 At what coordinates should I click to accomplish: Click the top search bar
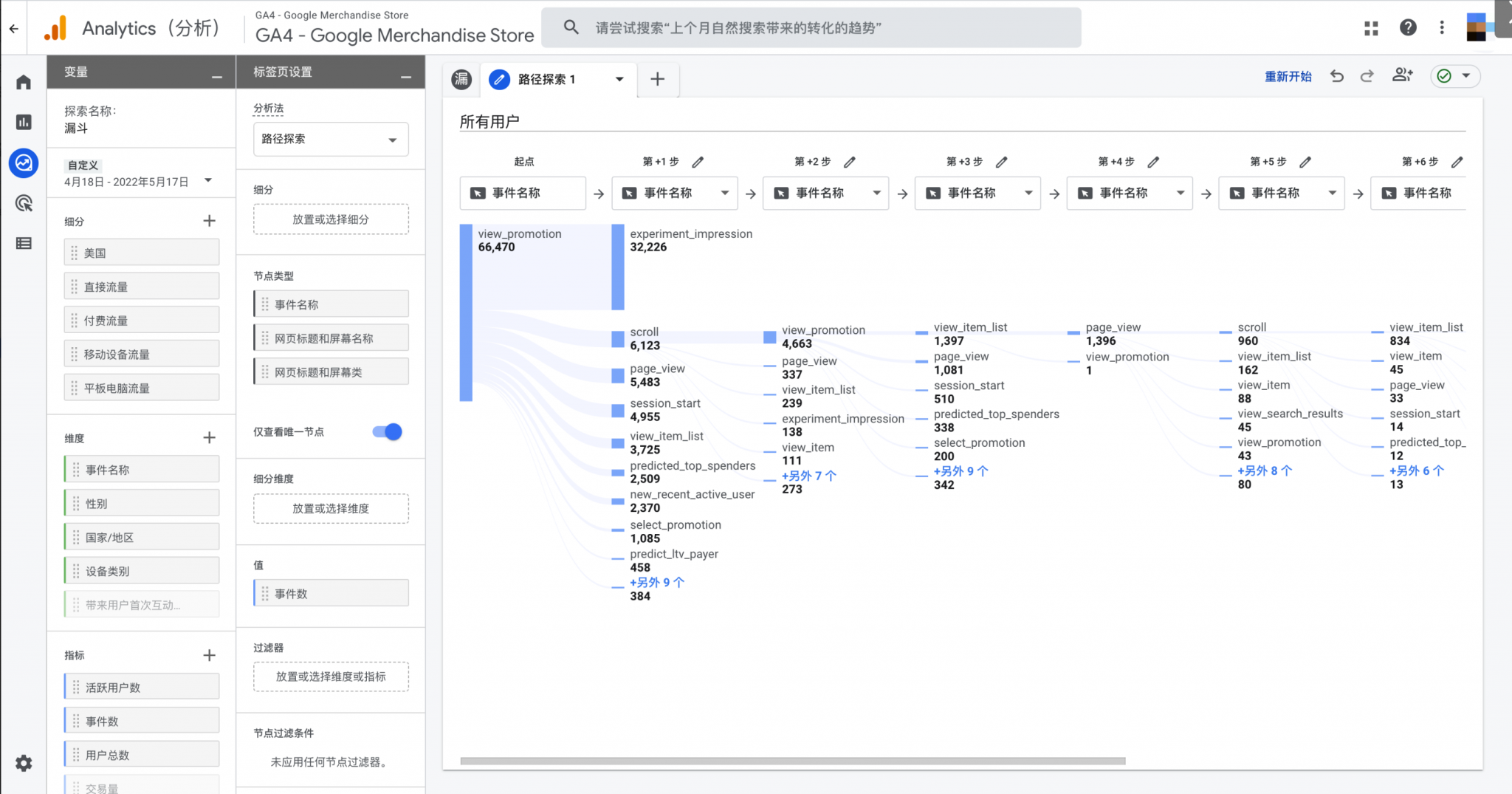pyautogui.click(x=812, y=27)
